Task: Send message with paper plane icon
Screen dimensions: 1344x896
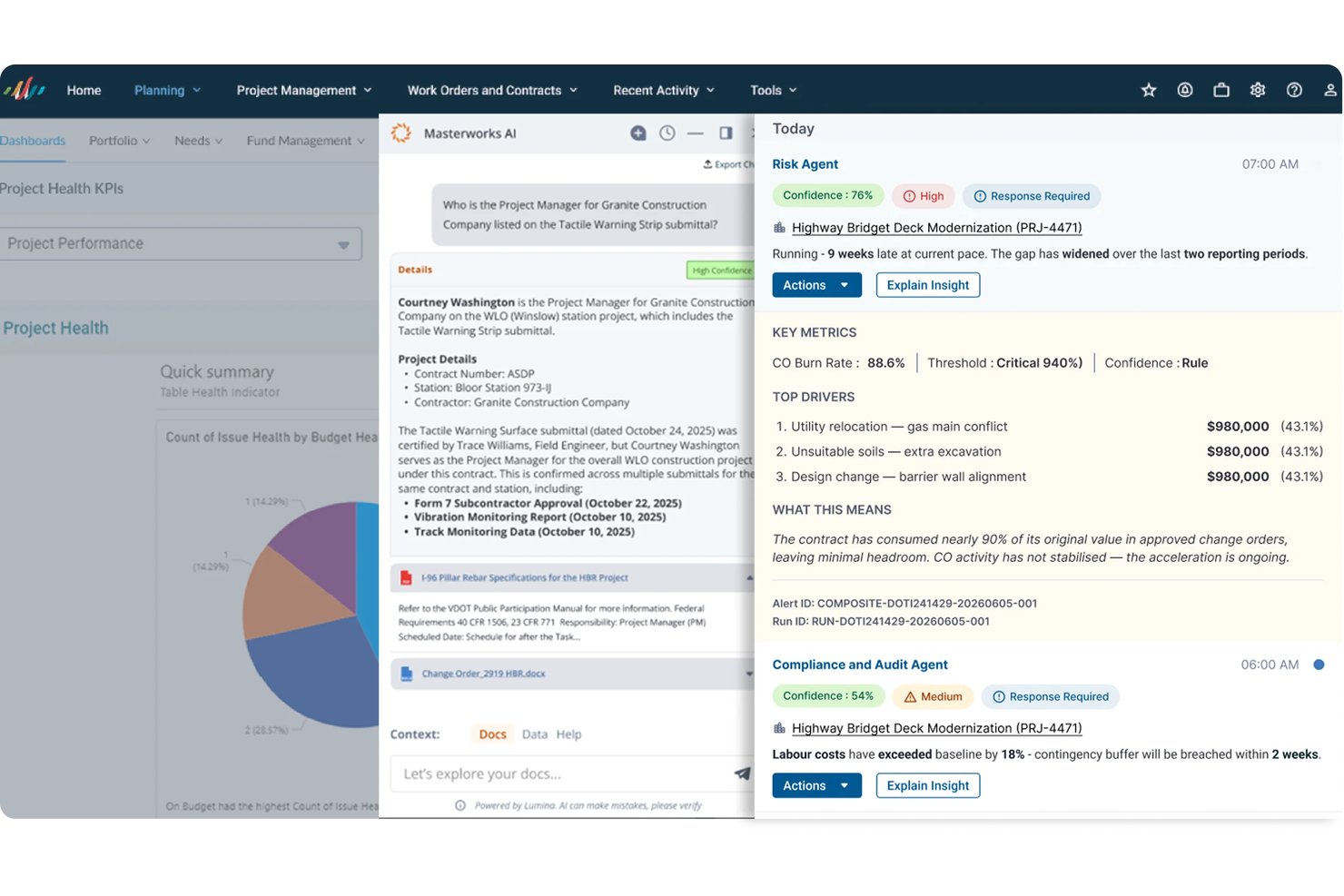Action: pos(742,773)
